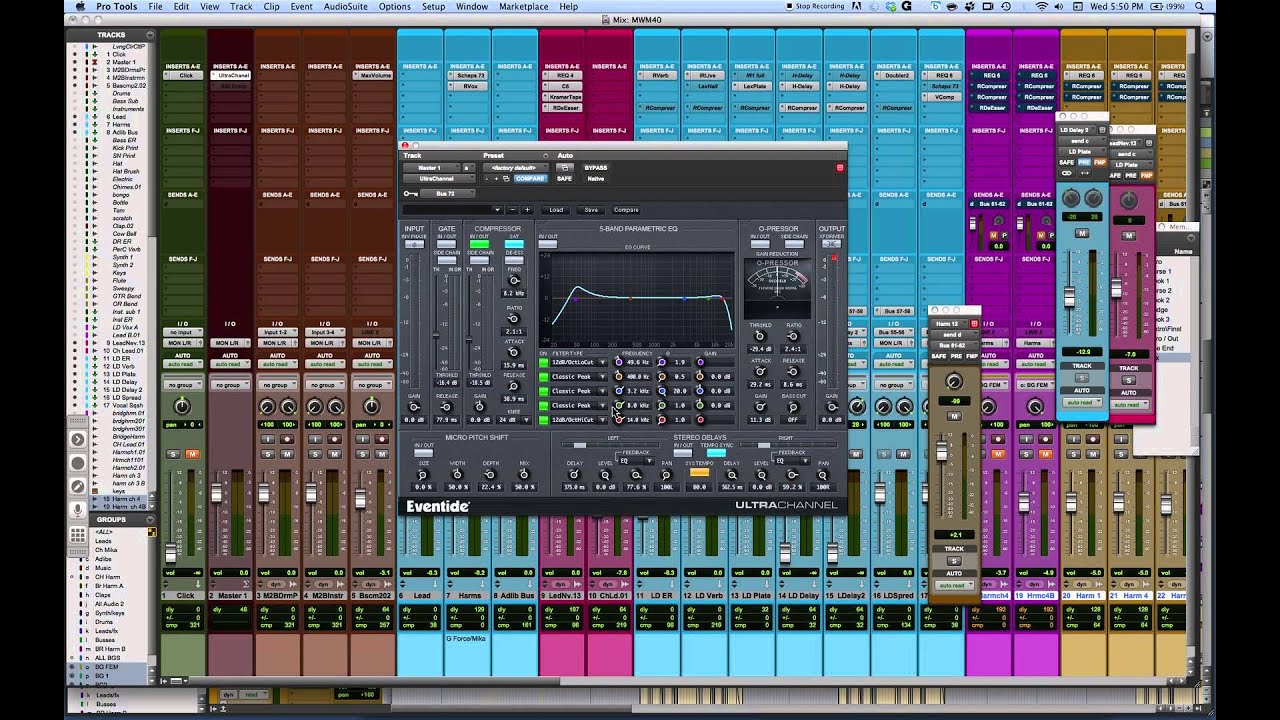The image size is (1280, 720).
Task: Click the Save button in UltraChannel
Action: (591, 210)
